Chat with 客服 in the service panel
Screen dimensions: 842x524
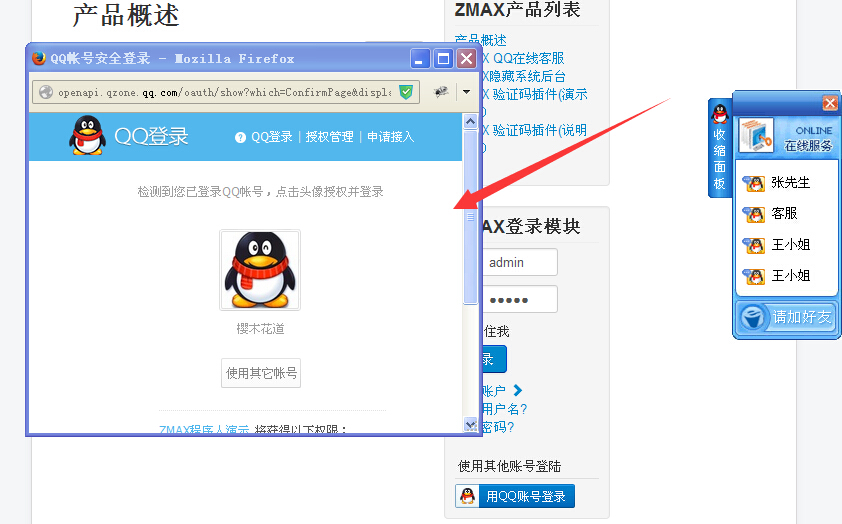point(784,213)
